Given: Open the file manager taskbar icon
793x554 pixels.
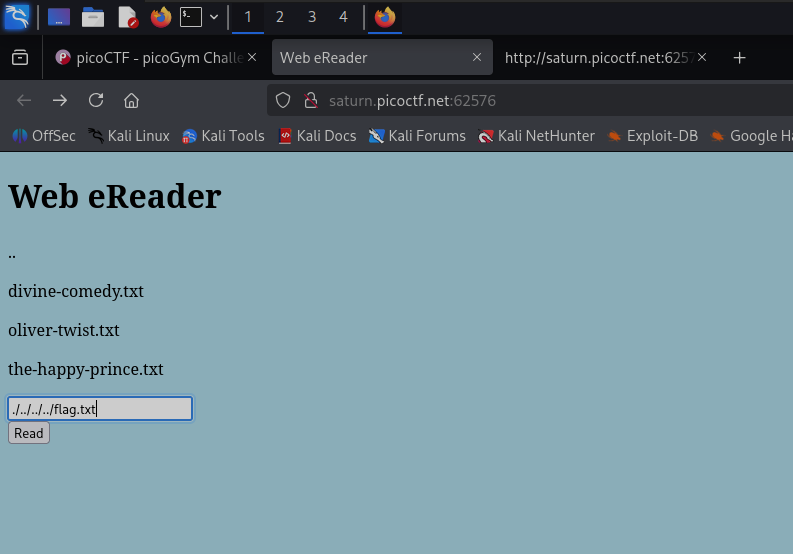Looking at the screenshot, I should tap(93, 17).
